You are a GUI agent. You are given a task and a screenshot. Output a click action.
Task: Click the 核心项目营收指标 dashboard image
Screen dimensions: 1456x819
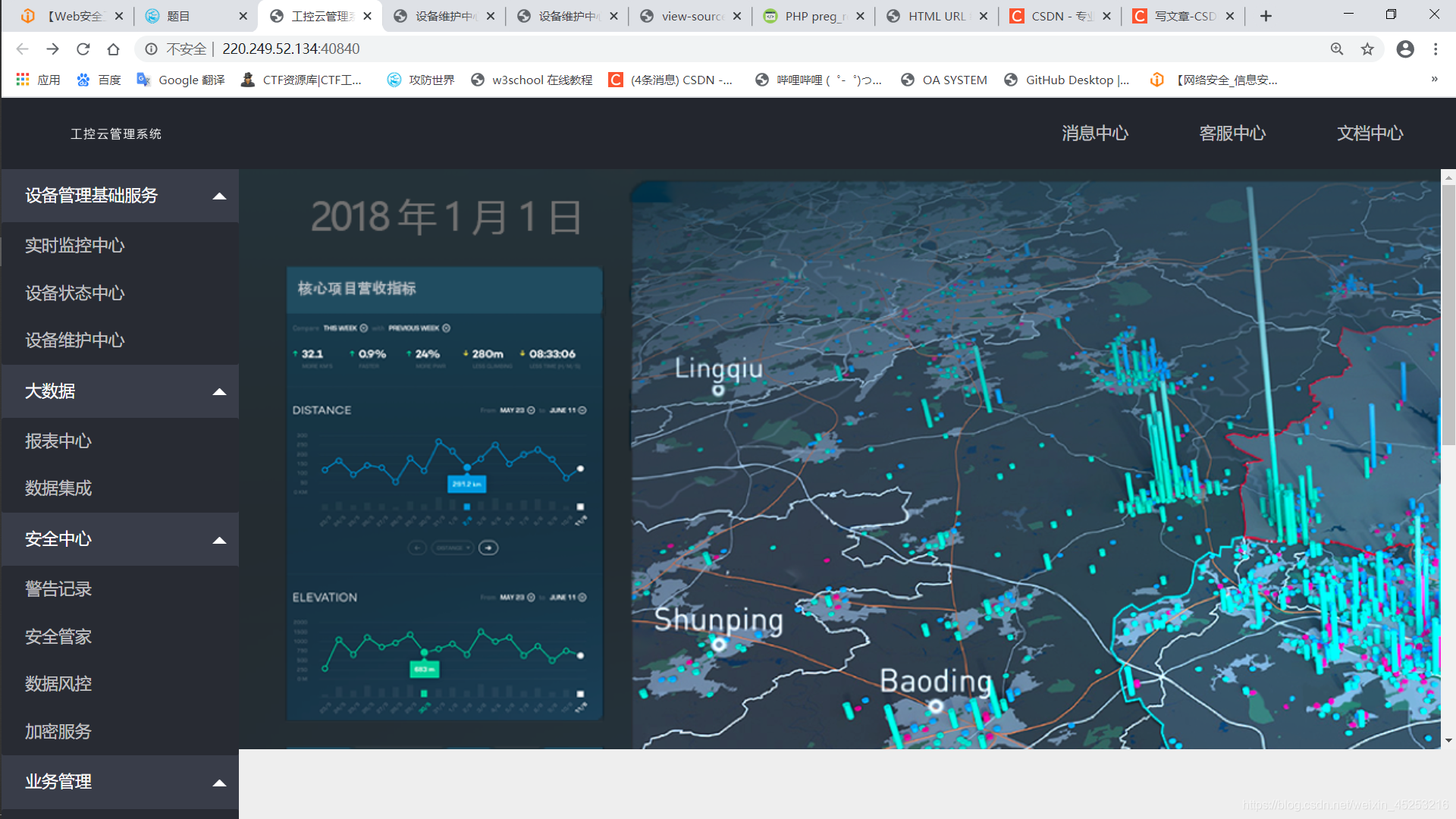tap(444, 493)
